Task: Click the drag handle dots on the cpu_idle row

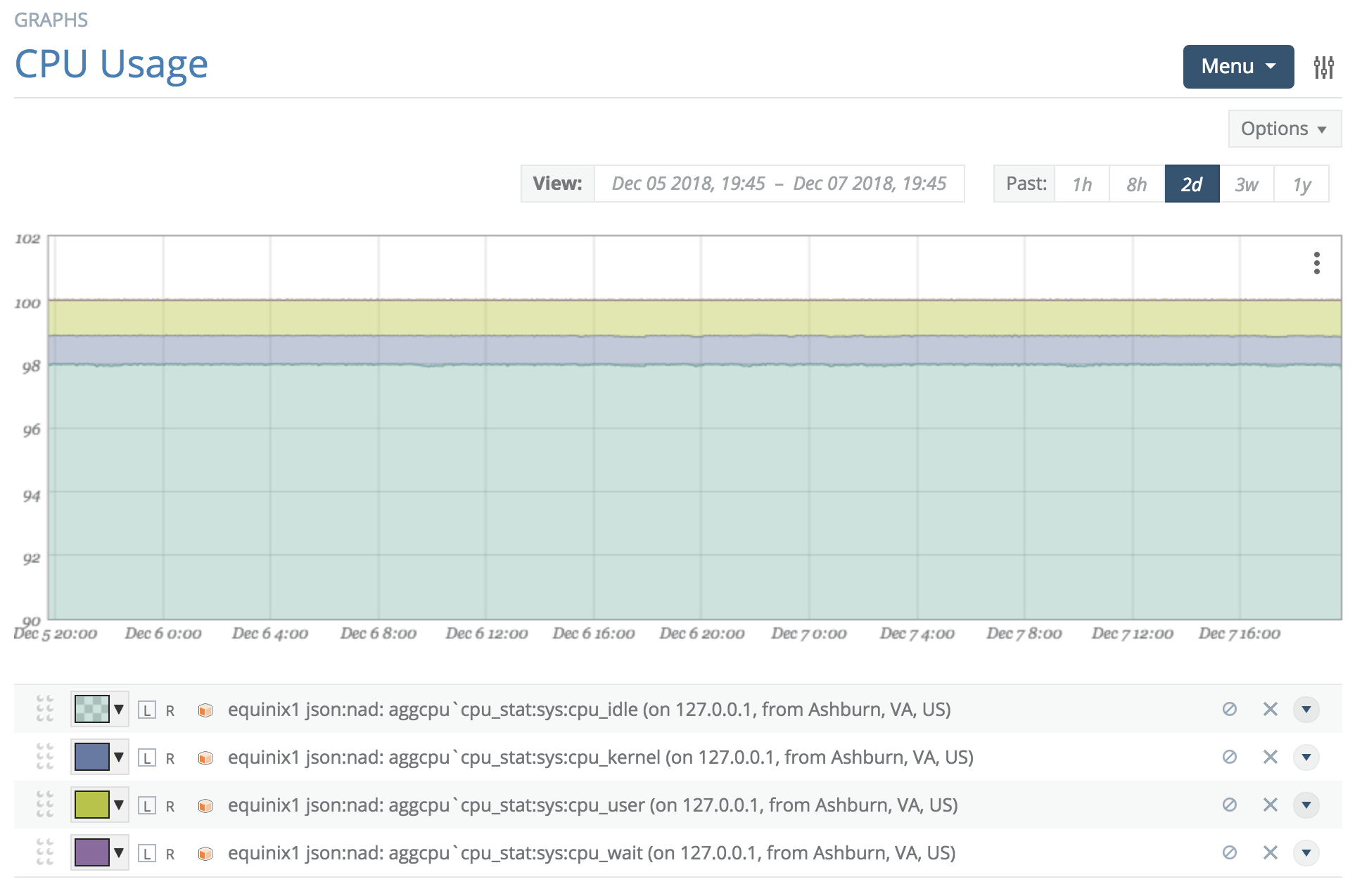Action: [45, 710]
